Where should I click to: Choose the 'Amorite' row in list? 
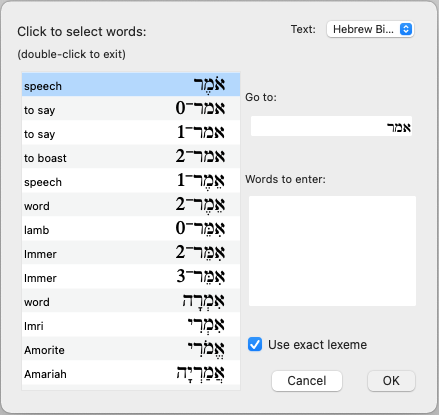point(131,348)
